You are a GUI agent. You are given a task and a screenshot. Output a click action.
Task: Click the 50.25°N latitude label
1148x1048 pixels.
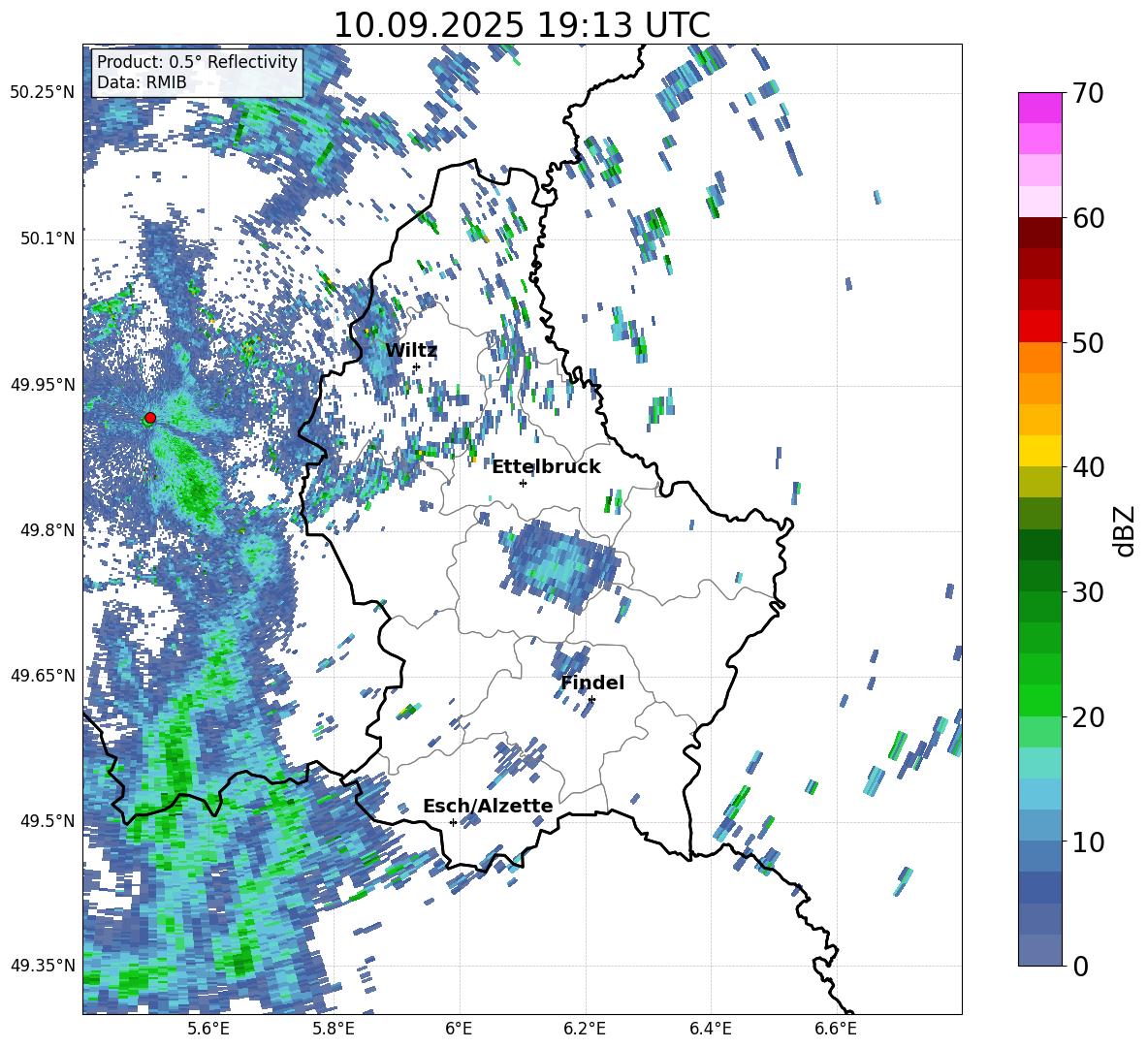(x=43, y=93)
